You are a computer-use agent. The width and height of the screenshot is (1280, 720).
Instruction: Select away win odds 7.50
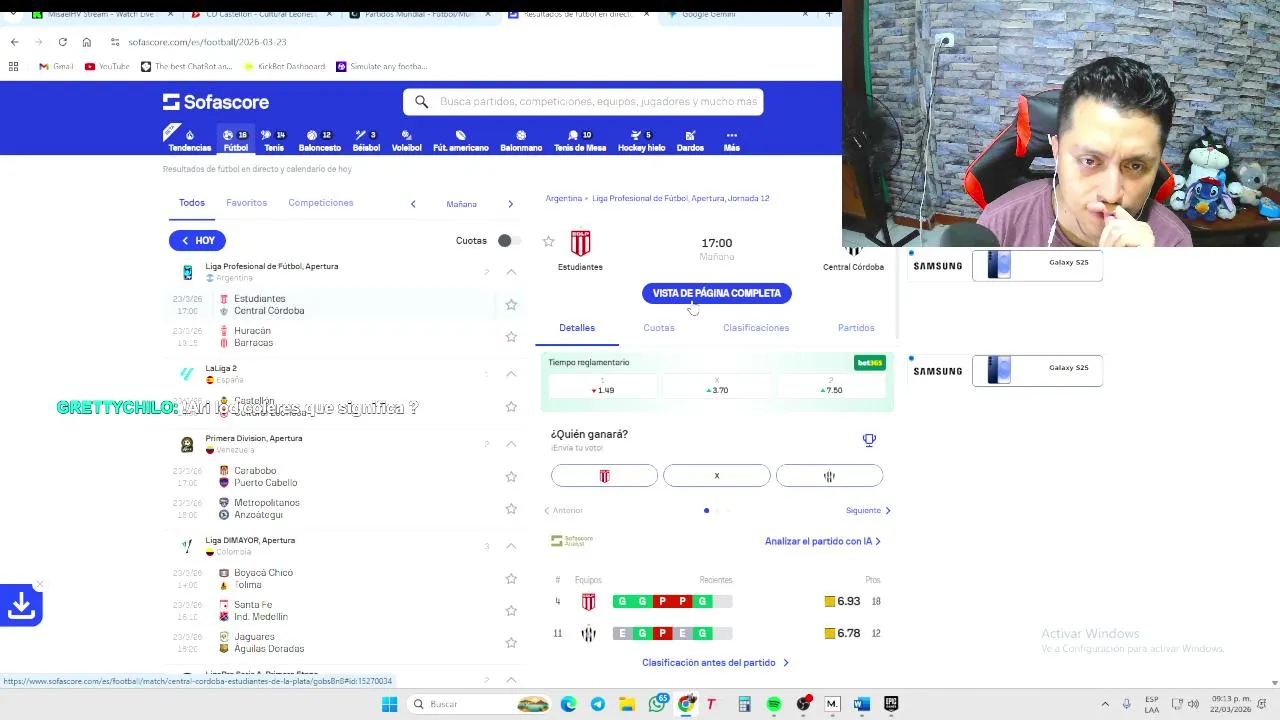(x=831, y=385)
